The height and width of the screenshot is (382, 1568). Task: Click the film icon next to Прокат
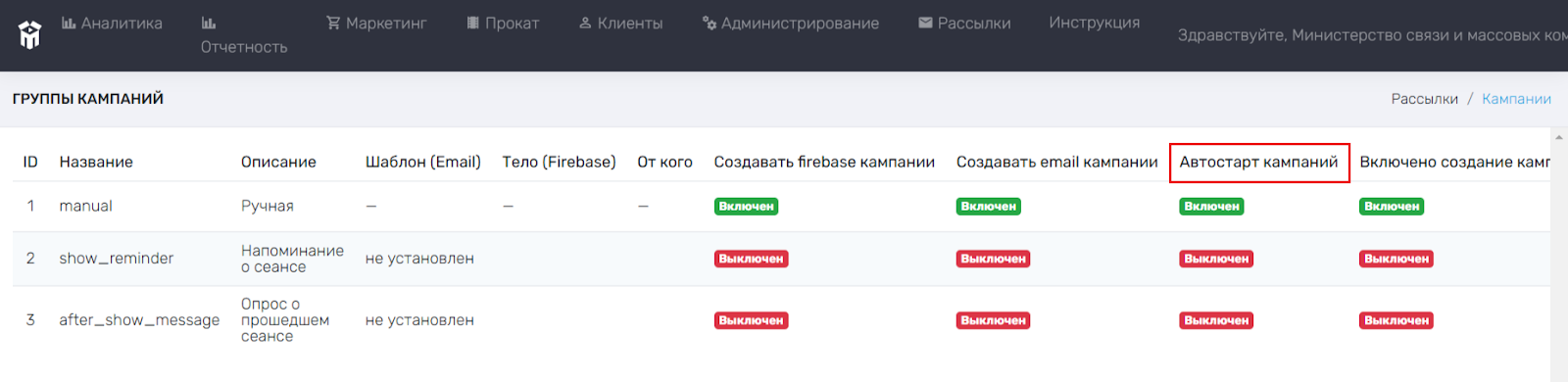coord(473,23)
